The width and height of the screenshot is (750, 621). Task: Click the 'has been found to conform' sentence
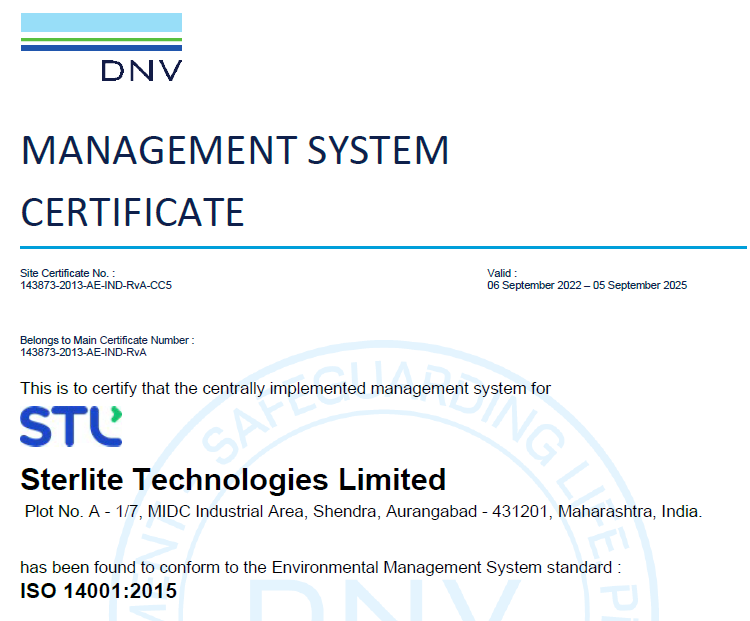[320, 567]
